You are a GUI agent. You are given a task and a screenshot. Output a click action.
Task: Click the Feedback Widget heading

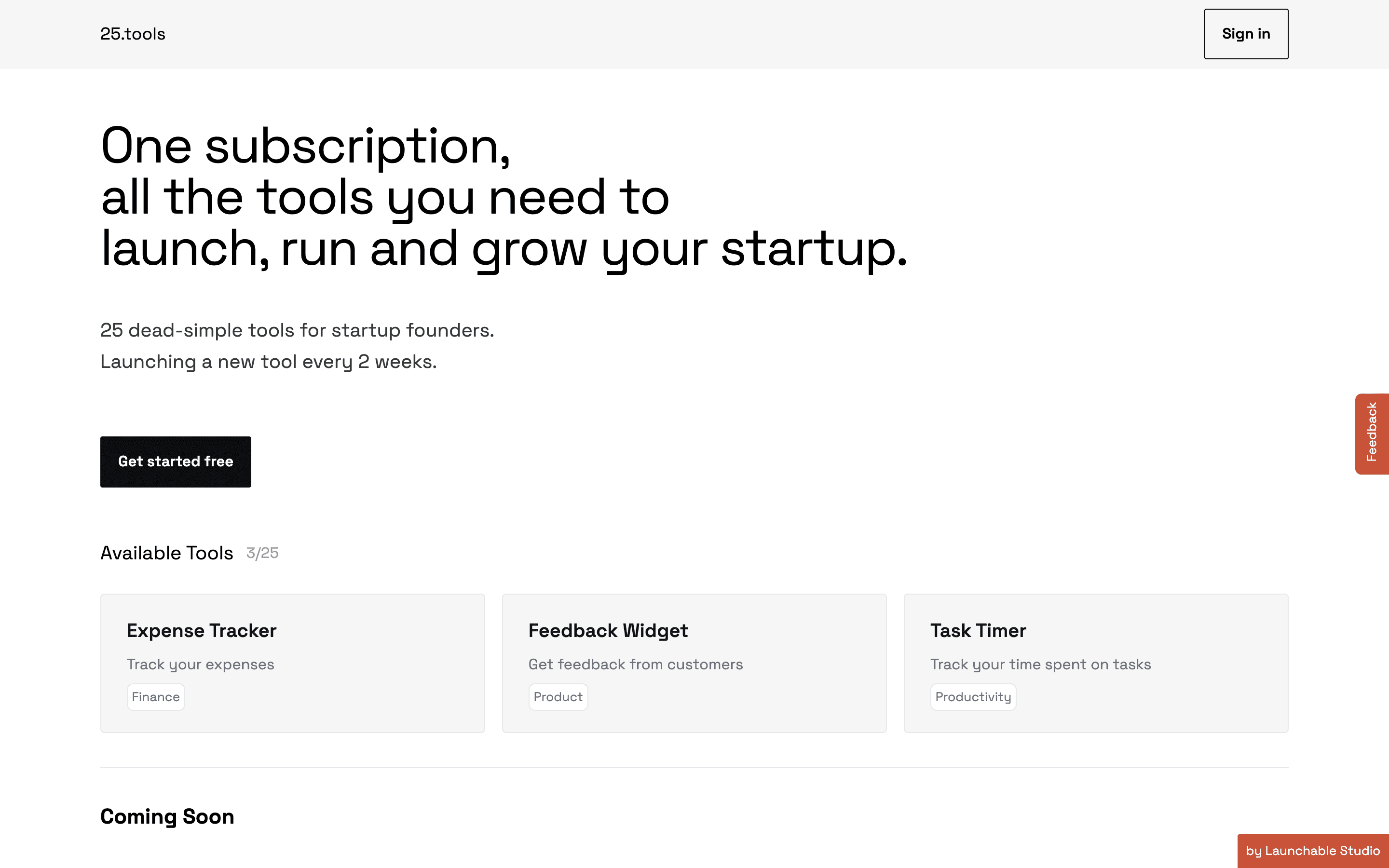click(607, 630)
